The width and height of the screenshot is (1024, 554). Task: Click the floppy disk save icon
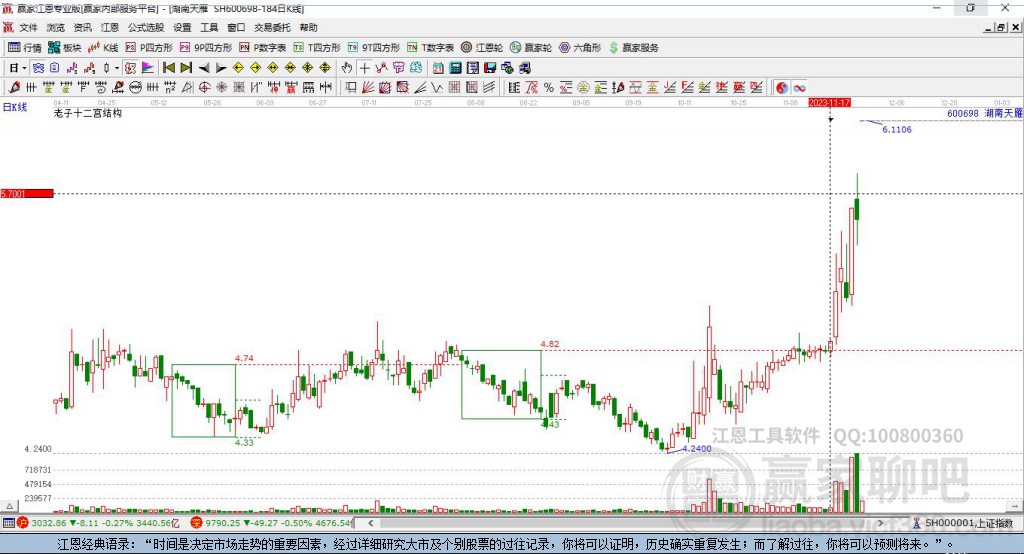click(490, 68)
